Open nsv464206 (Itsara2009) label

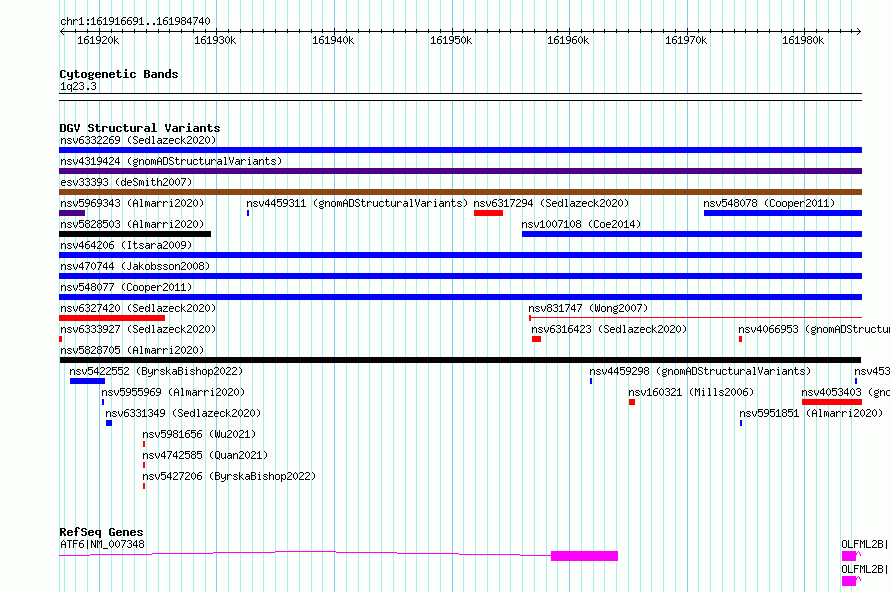[x=126, y=245]
